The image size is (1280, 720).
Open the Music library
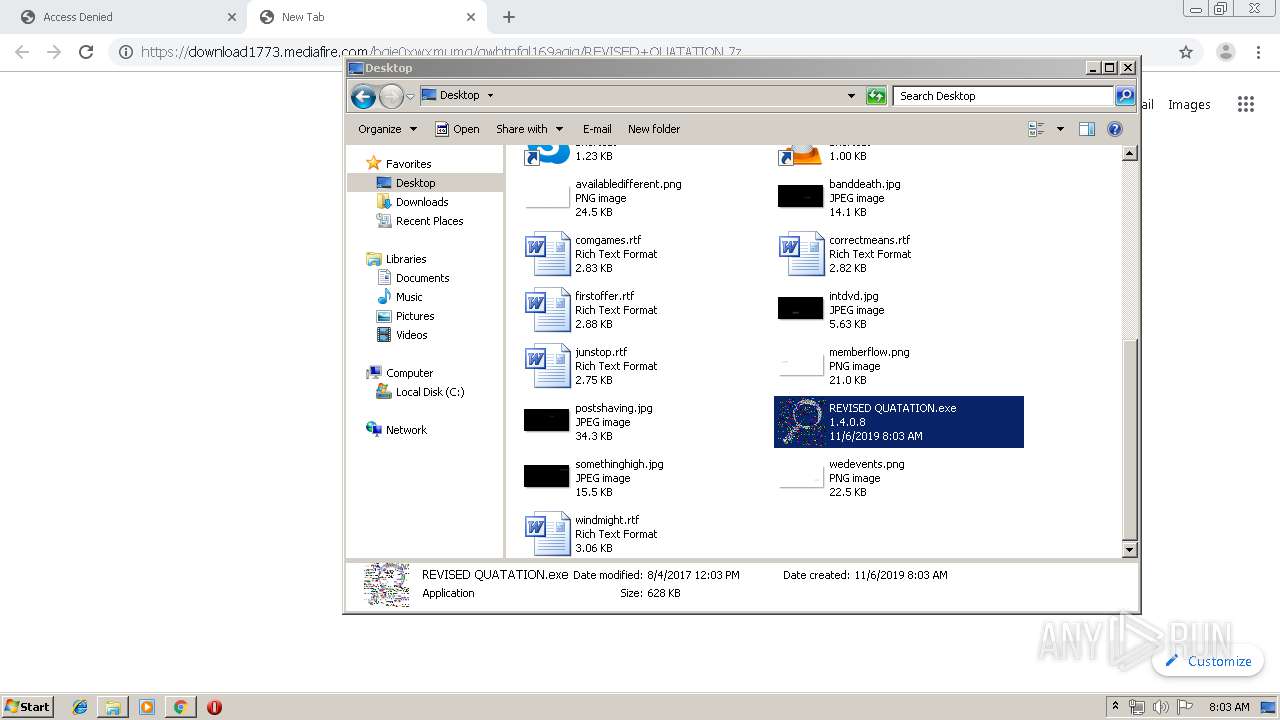click(x=409, y=297)
